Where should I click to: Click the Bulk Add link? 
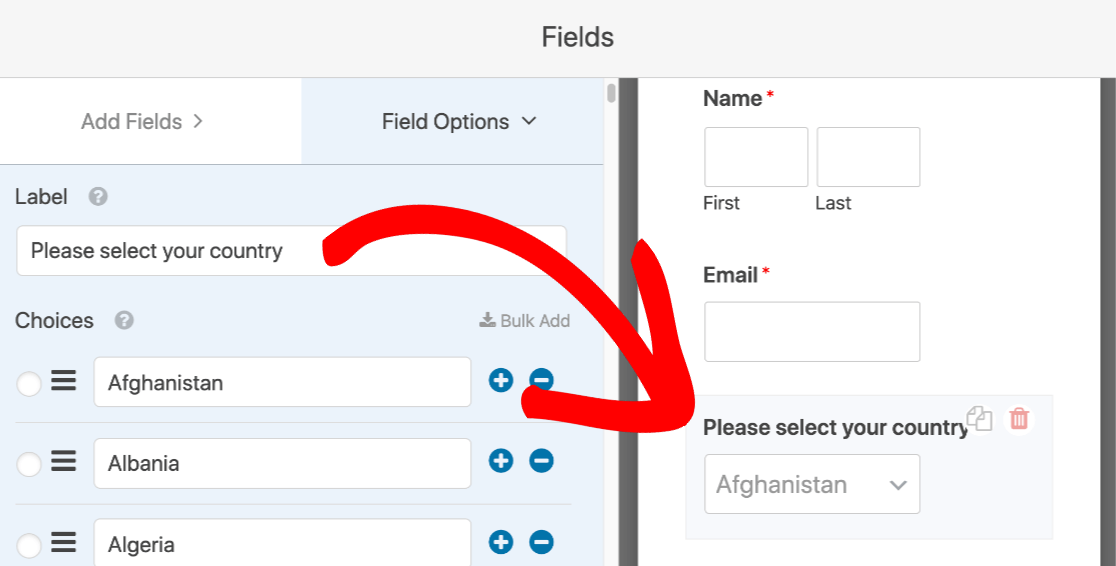pos(525,321)
